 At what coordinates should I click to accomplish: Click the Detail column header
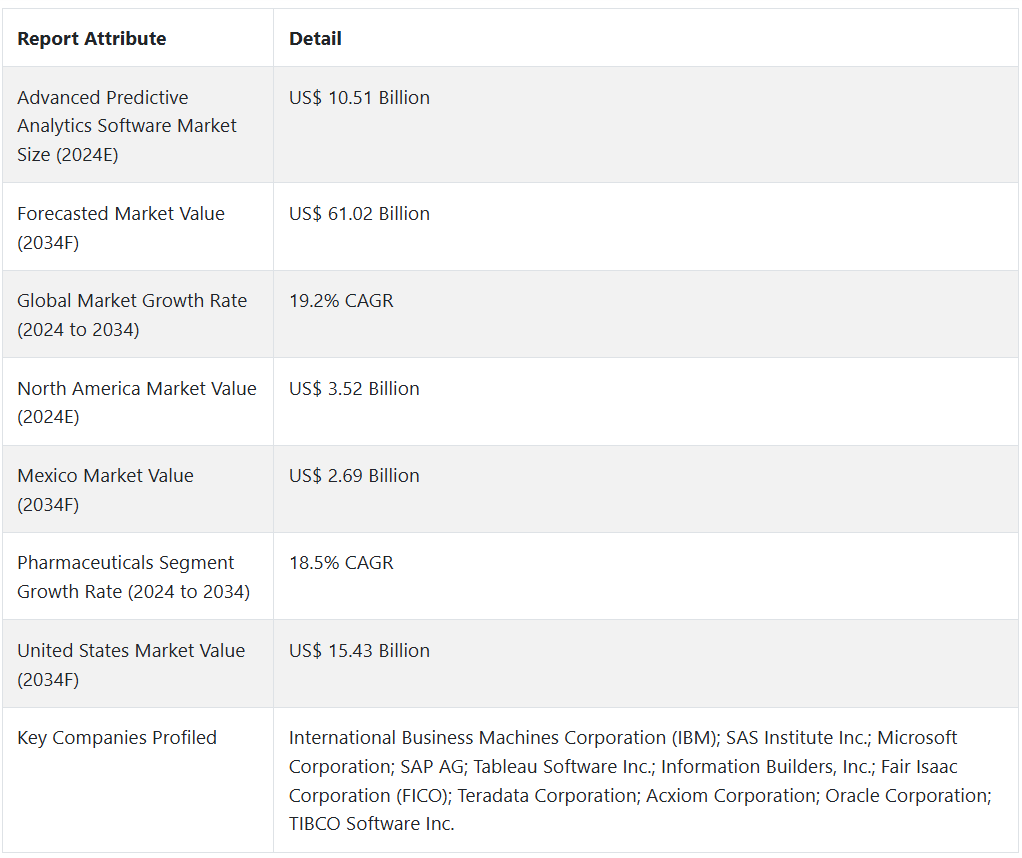coord(315,39)
